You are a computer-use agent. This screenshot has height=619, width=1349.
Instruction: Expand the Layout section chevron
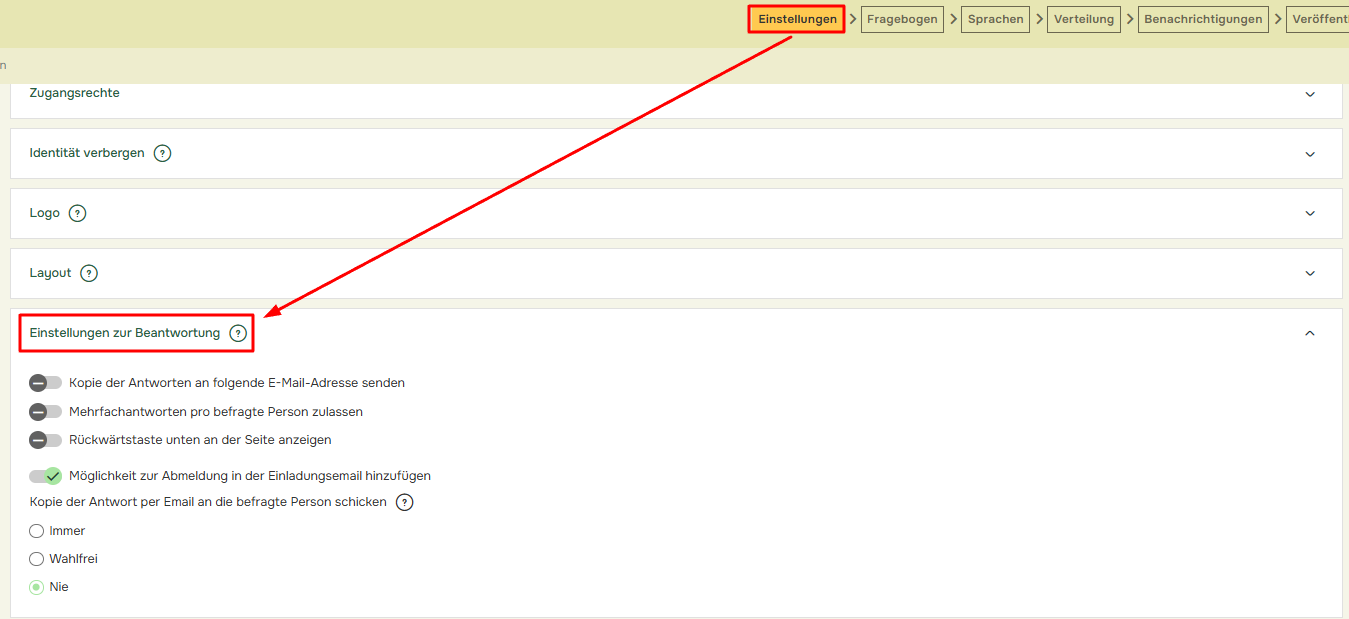1310,273
